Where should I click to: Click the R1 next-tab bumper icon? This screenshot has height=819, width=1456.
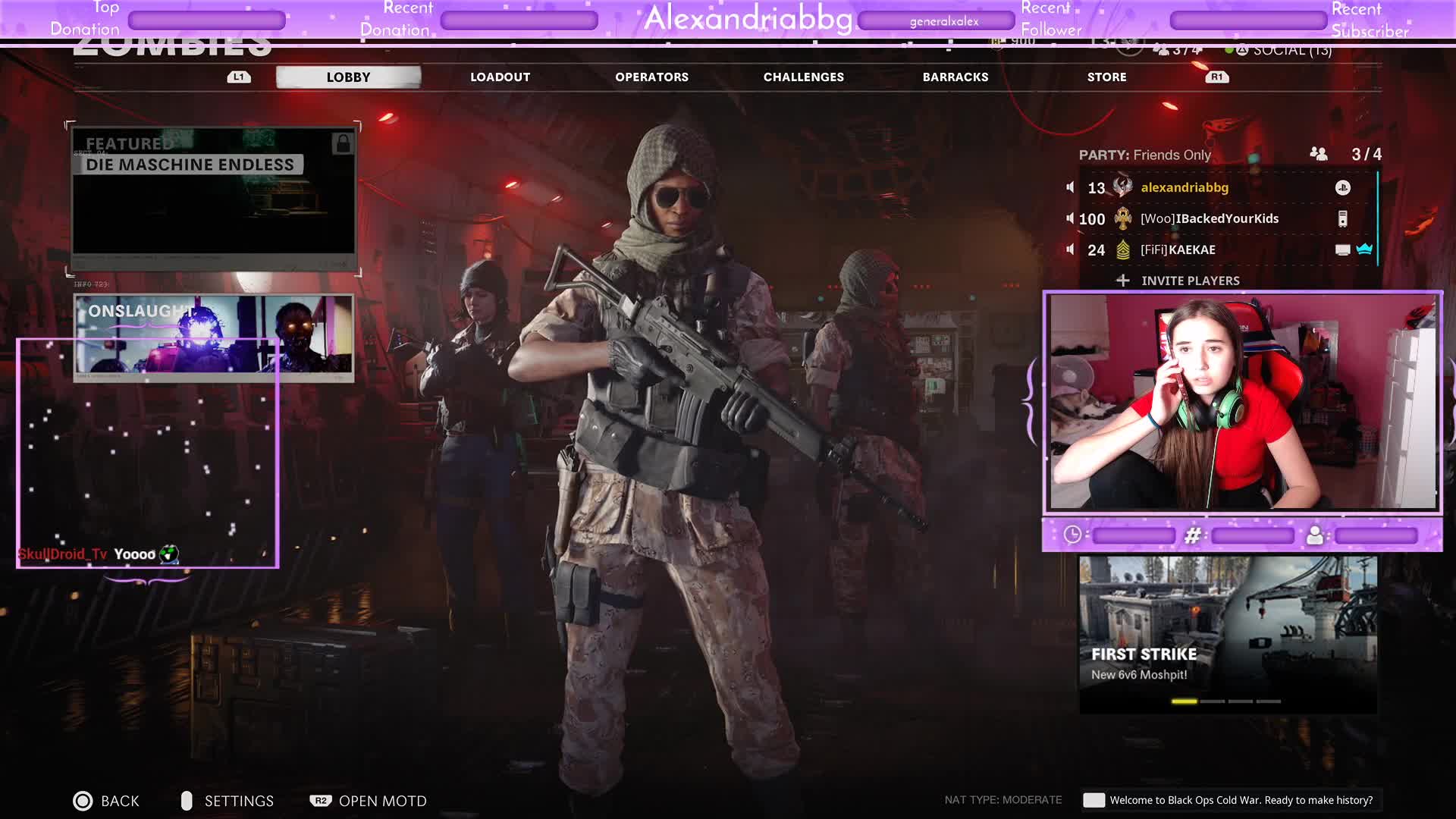coord(1217,77)
